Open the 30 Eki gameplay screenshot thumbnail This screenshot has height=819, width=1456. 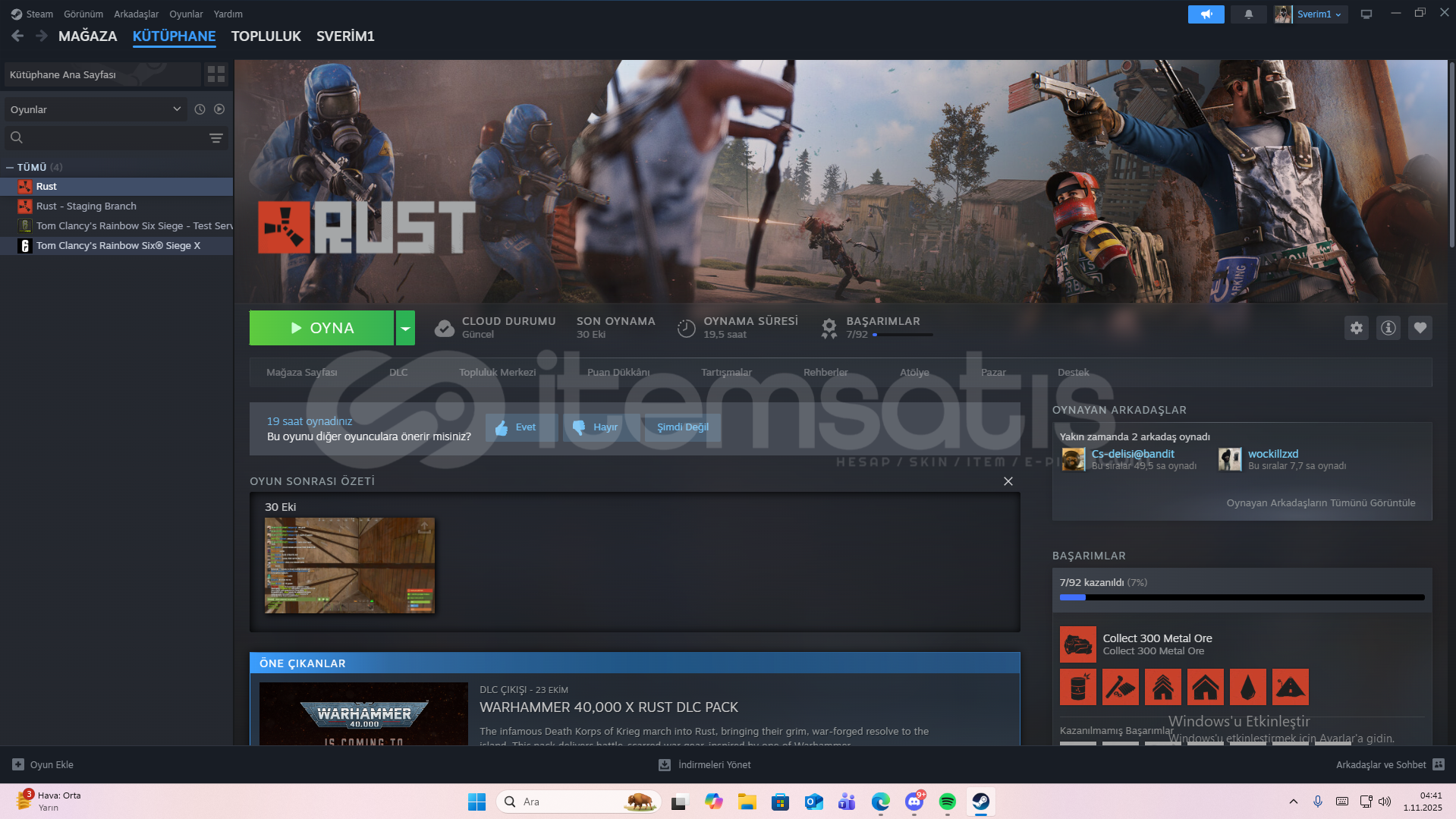350,565
